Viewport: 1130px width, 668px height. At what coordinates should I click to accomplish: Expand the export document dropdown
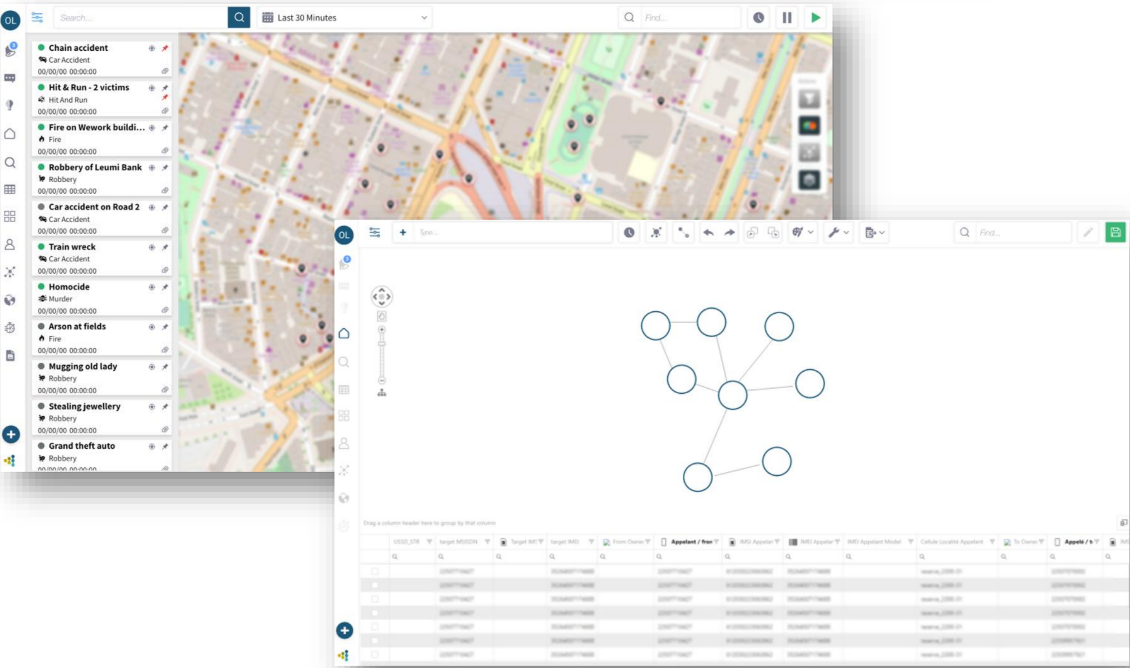(x=874, y=233)
